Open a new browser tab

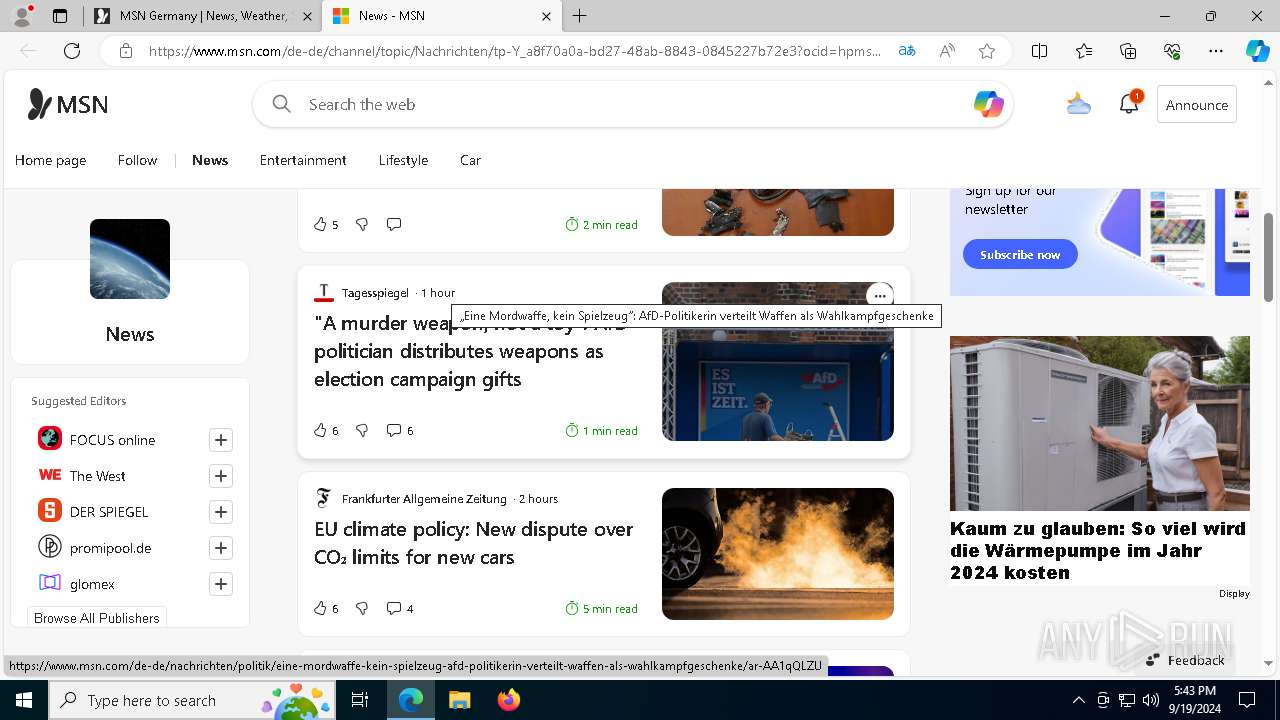(580, 16)
